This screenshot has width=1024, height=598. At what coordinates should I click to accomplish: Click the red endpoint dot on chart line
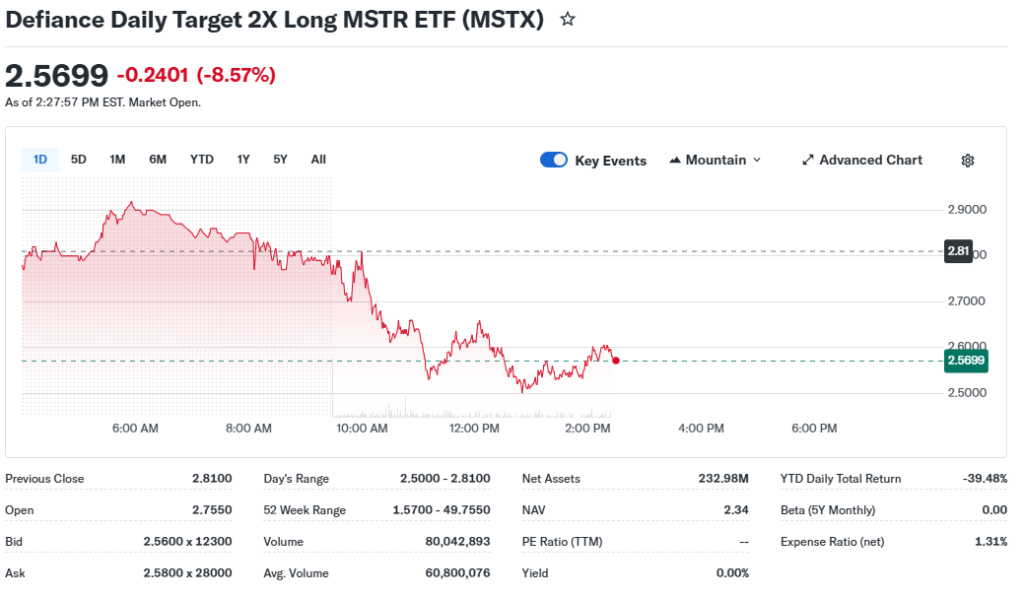click(615, 360)
